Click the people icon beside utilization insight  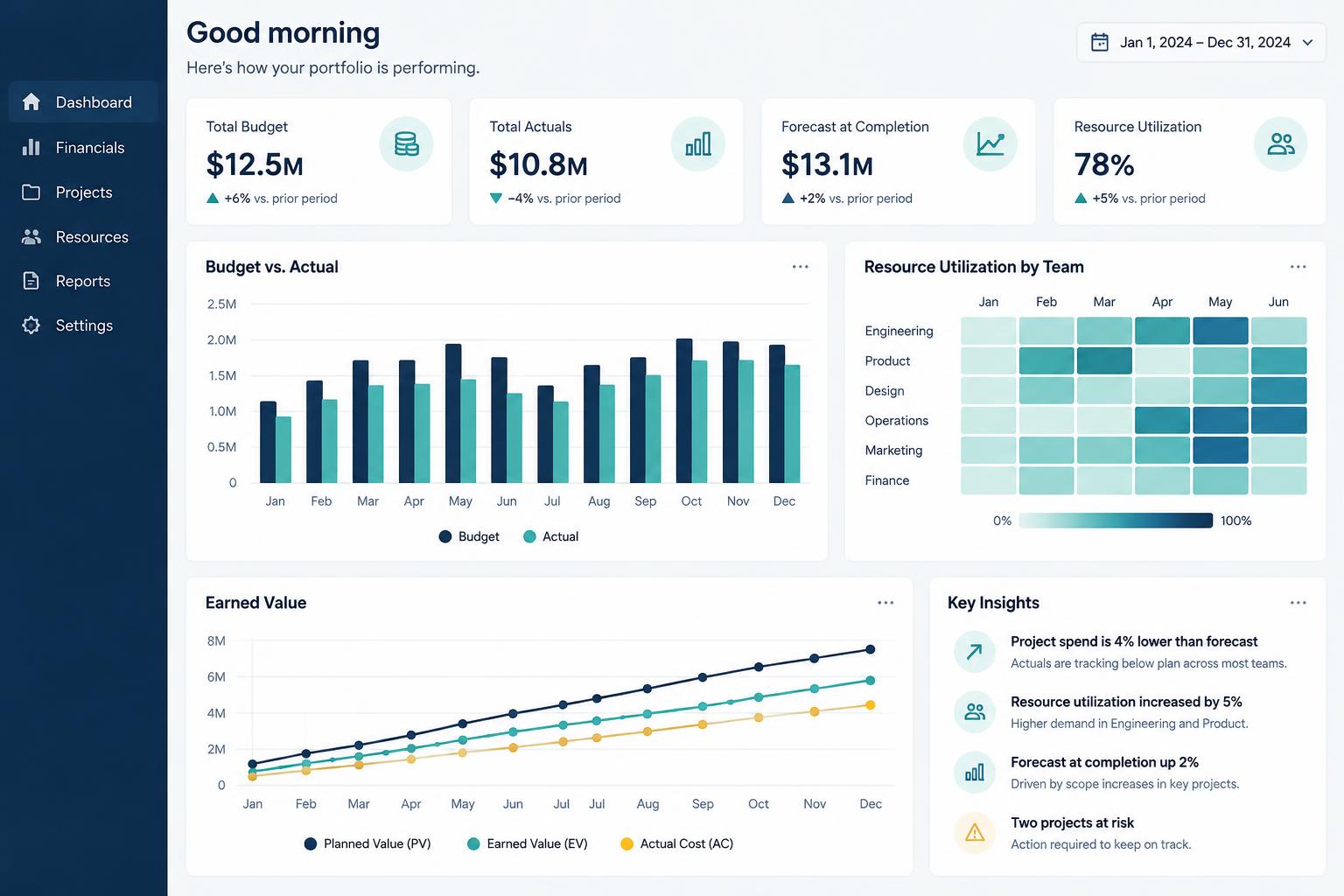click(x=975, y=711)
